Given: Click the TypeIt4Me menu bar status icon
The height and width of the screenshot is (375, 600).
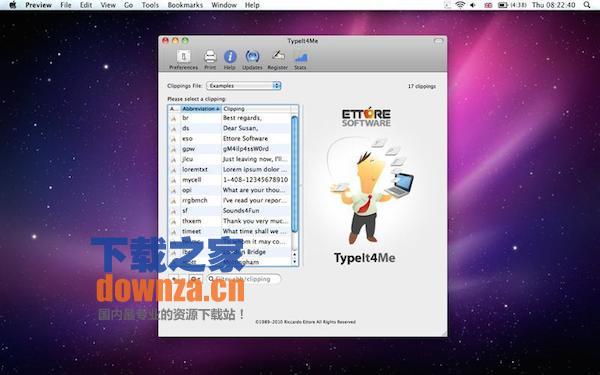Looking at the screenshot, I should (x=447, y=5).
